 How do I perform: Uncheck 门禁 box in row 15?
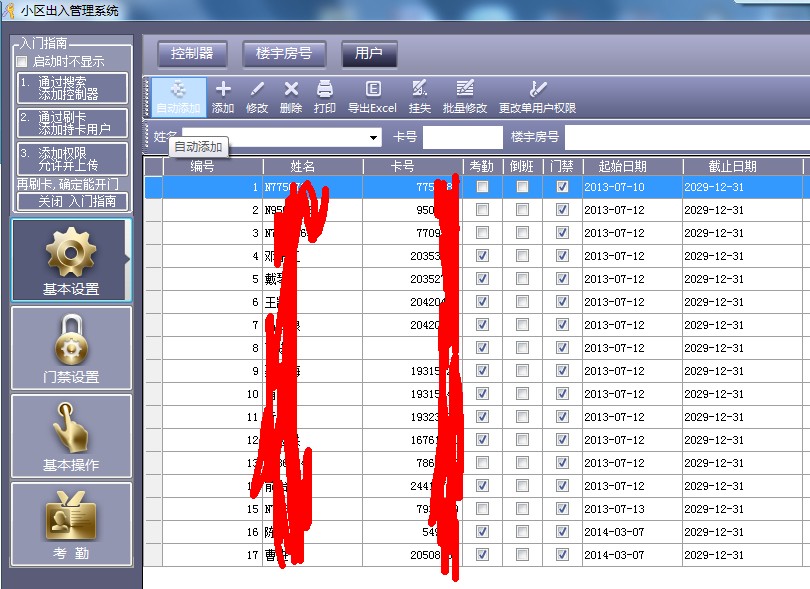click(563, 508)
